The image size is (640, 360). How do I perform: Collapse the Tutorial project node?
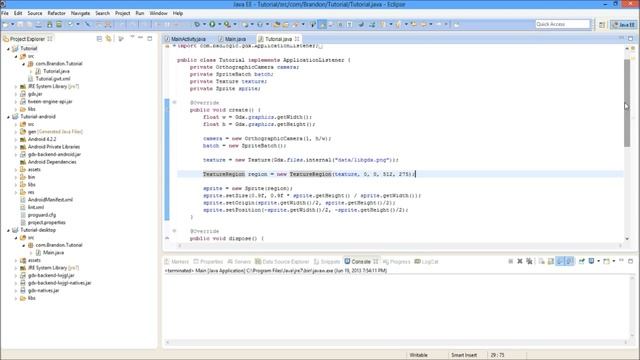tap(8, 49)
